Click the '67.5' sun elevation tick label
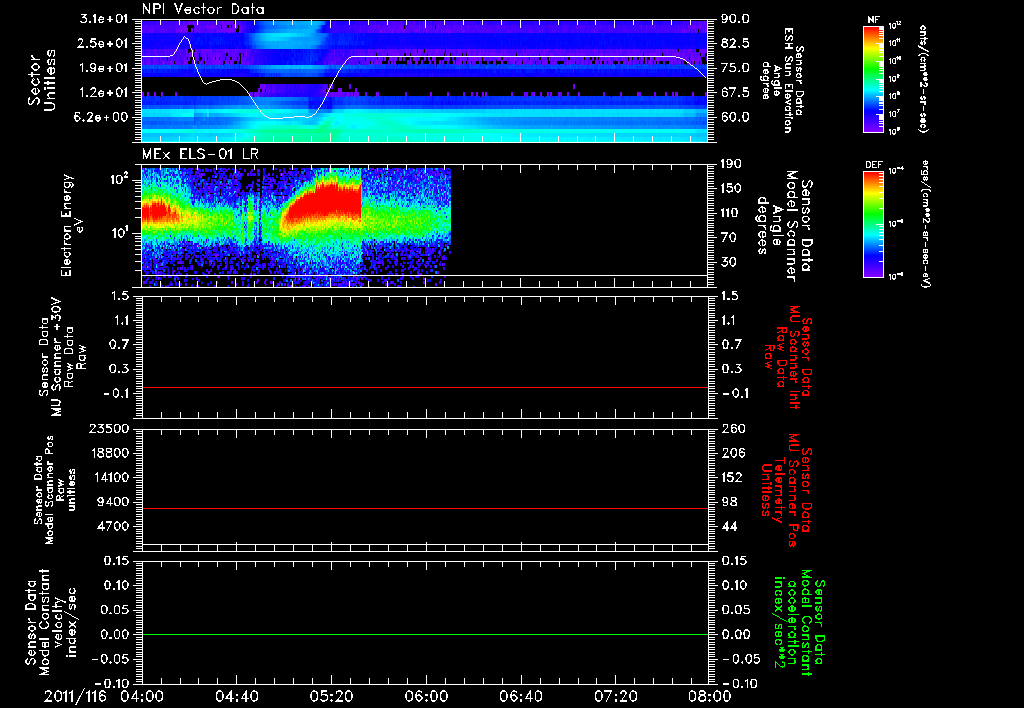Screen dimensions: 1024x708 [x=735, y=93]
